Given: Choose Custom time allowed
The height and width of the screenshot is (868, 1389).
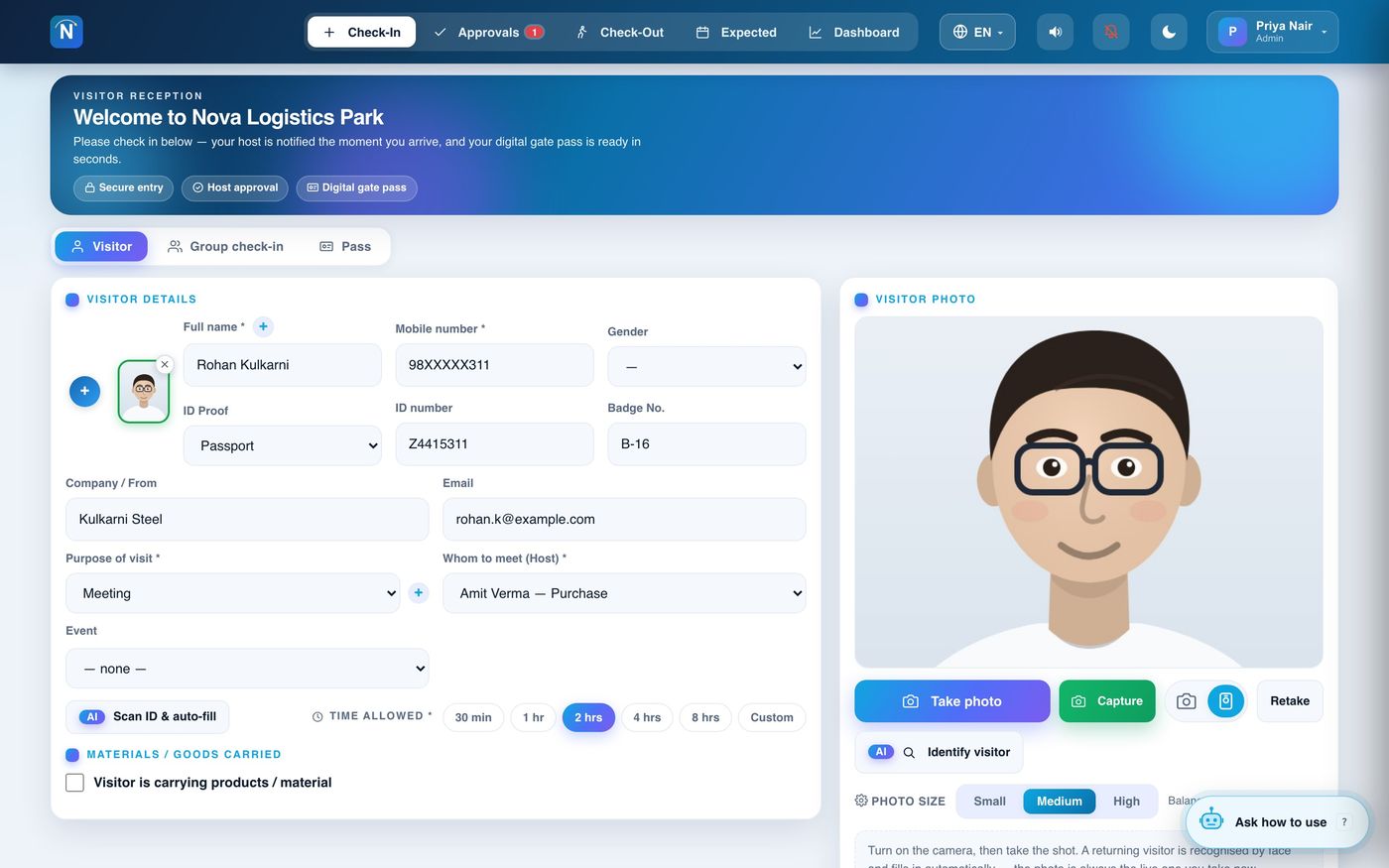Looking at the screenshot, I should point(772,717).
